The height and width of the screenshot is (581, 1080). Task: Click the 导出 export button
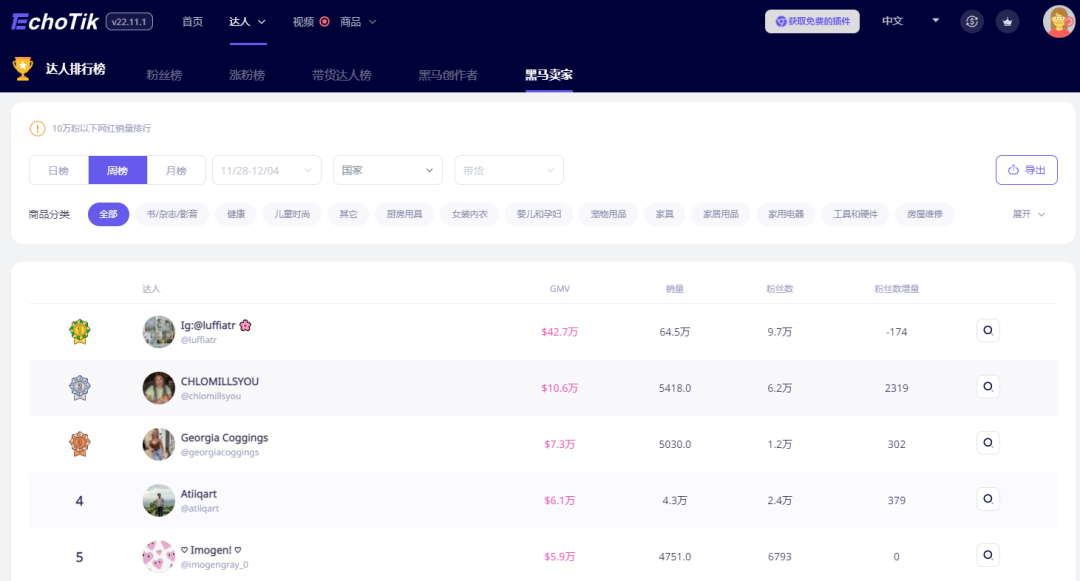point(1026,170)
